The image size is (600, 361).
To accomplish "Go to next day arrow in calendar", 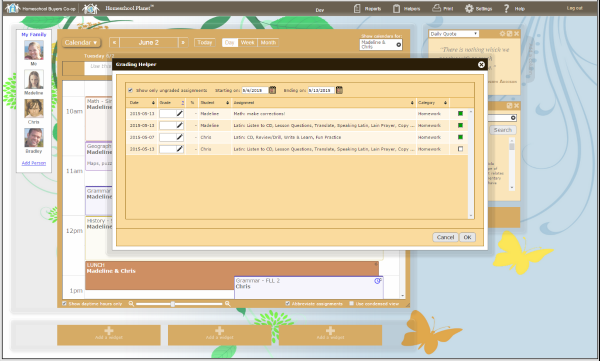I will 183,42.
